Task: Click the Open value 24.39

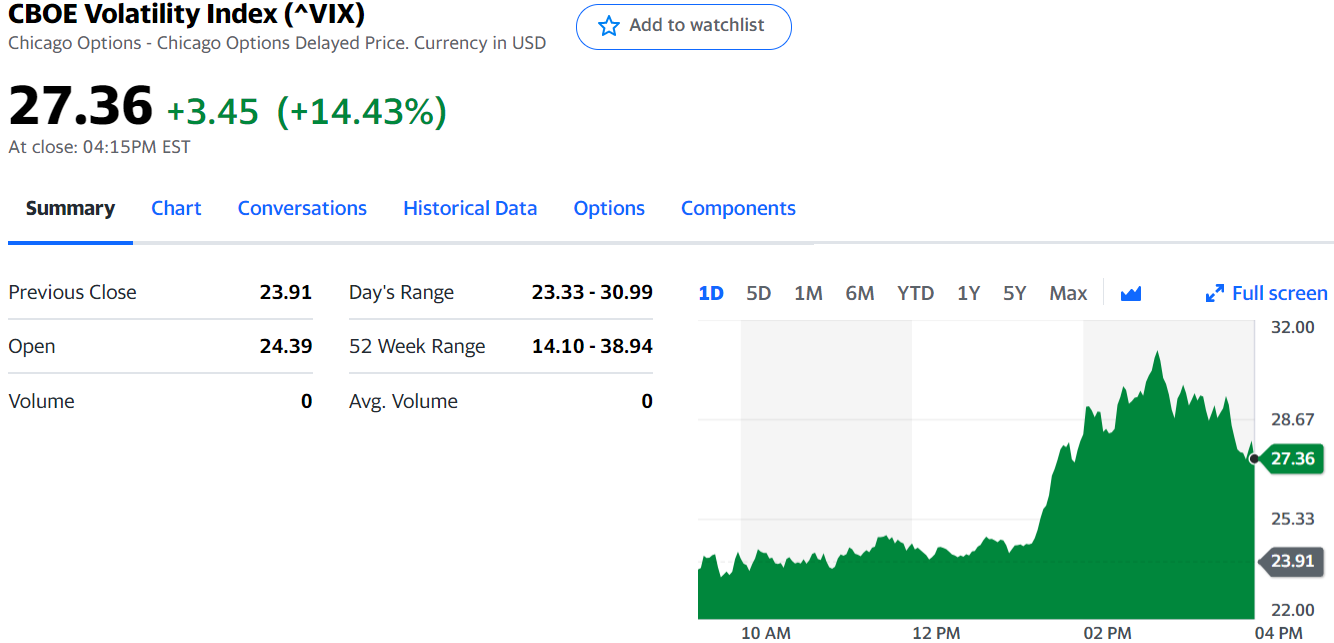Action: click(x=286, y=346)
